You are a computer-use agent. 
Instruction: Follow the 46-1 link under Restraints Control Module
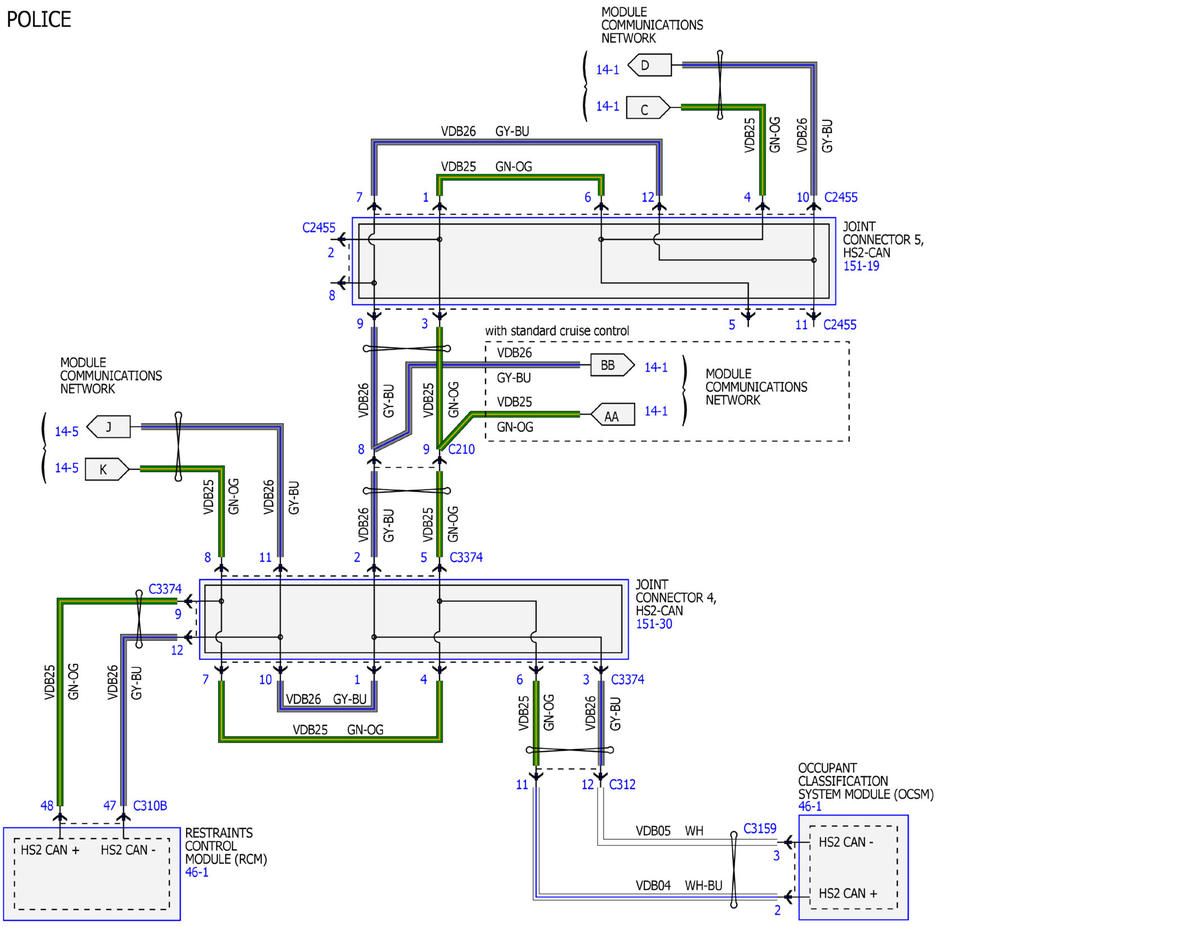click(x=198, y=872)
